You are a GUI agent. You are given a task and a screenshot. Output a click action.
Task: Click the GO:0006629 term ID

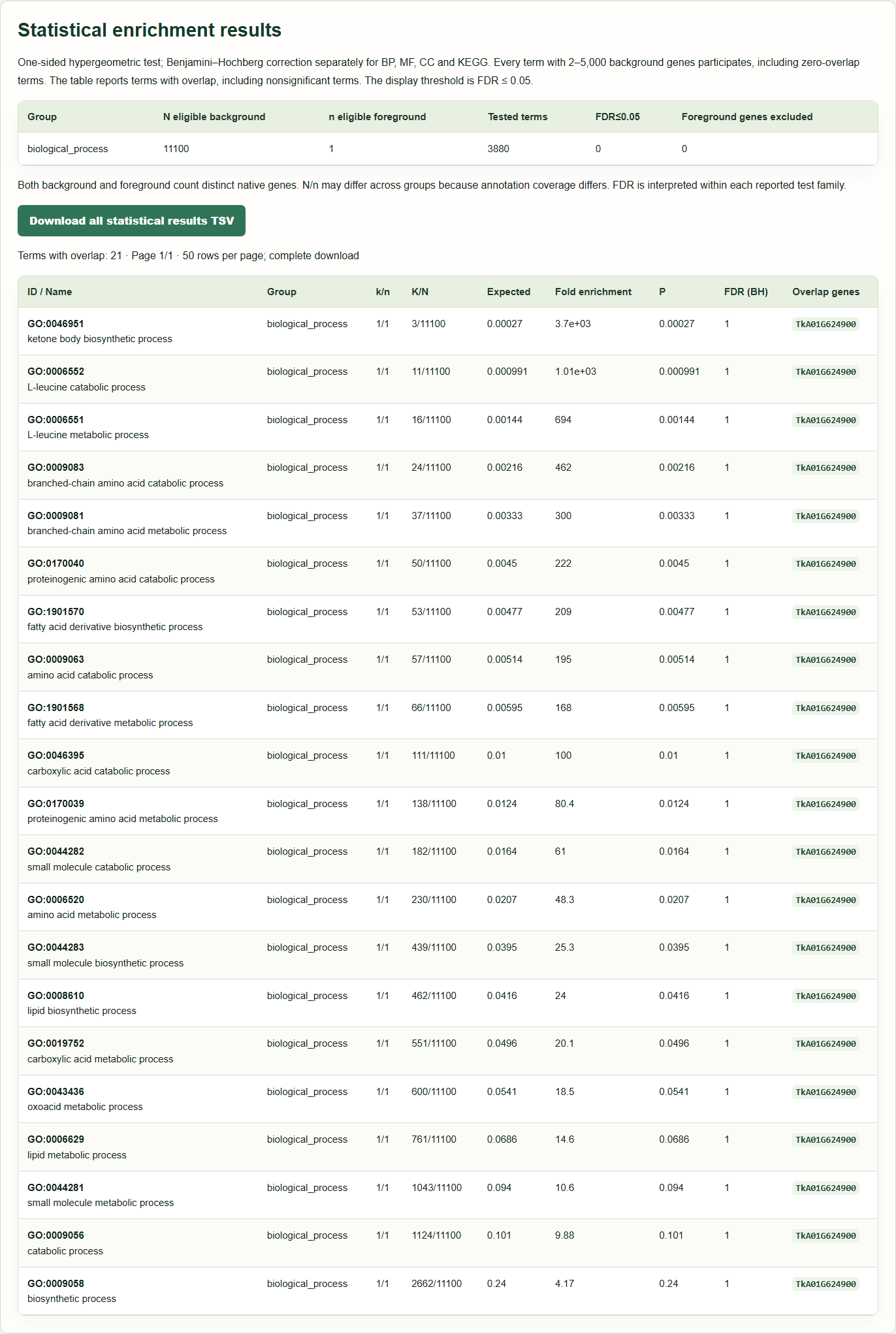[56, 1139]
